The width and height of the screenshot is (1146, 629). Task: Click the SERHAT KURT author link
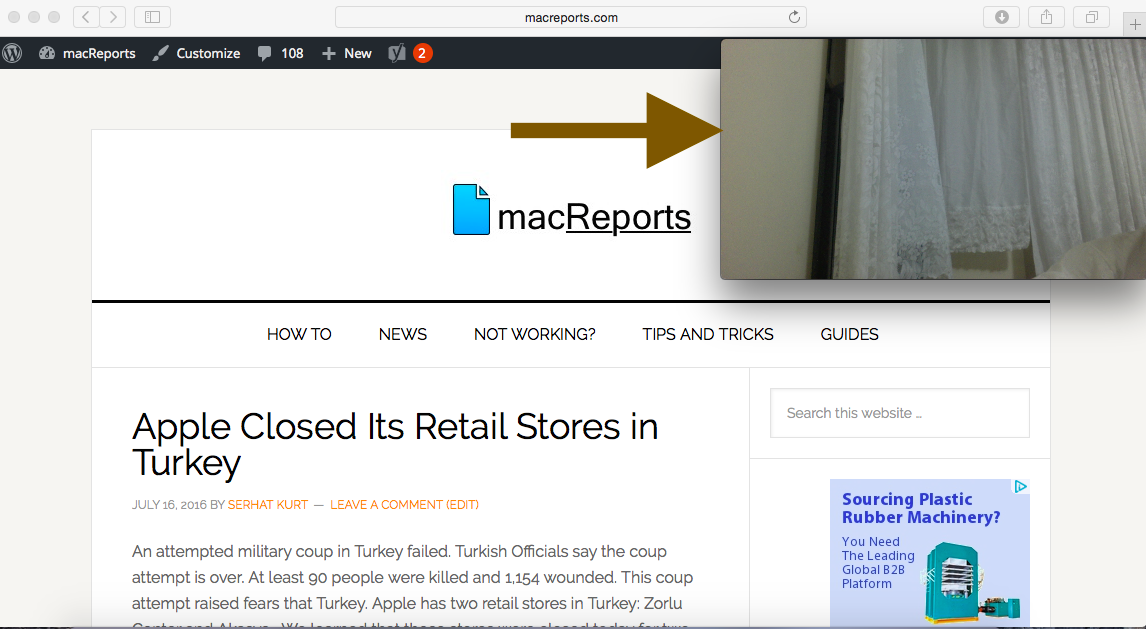pyautogui.click(x=268, y=505)
